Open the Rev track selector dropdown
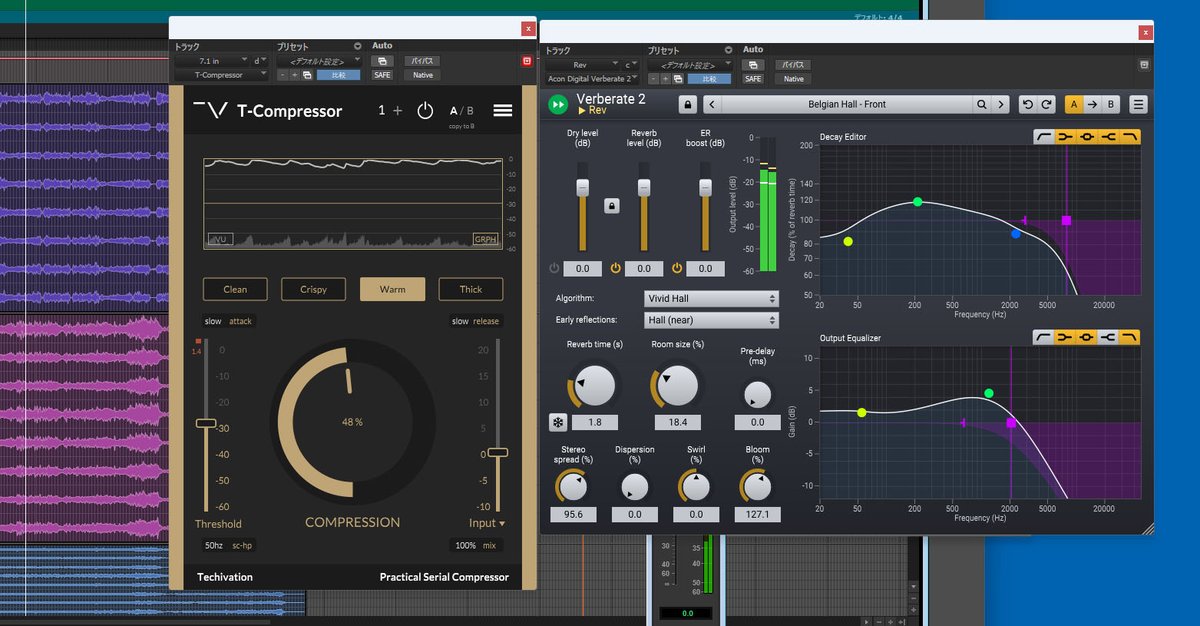The height and width of the screenshot is (626, 1200). click(580, 65)
